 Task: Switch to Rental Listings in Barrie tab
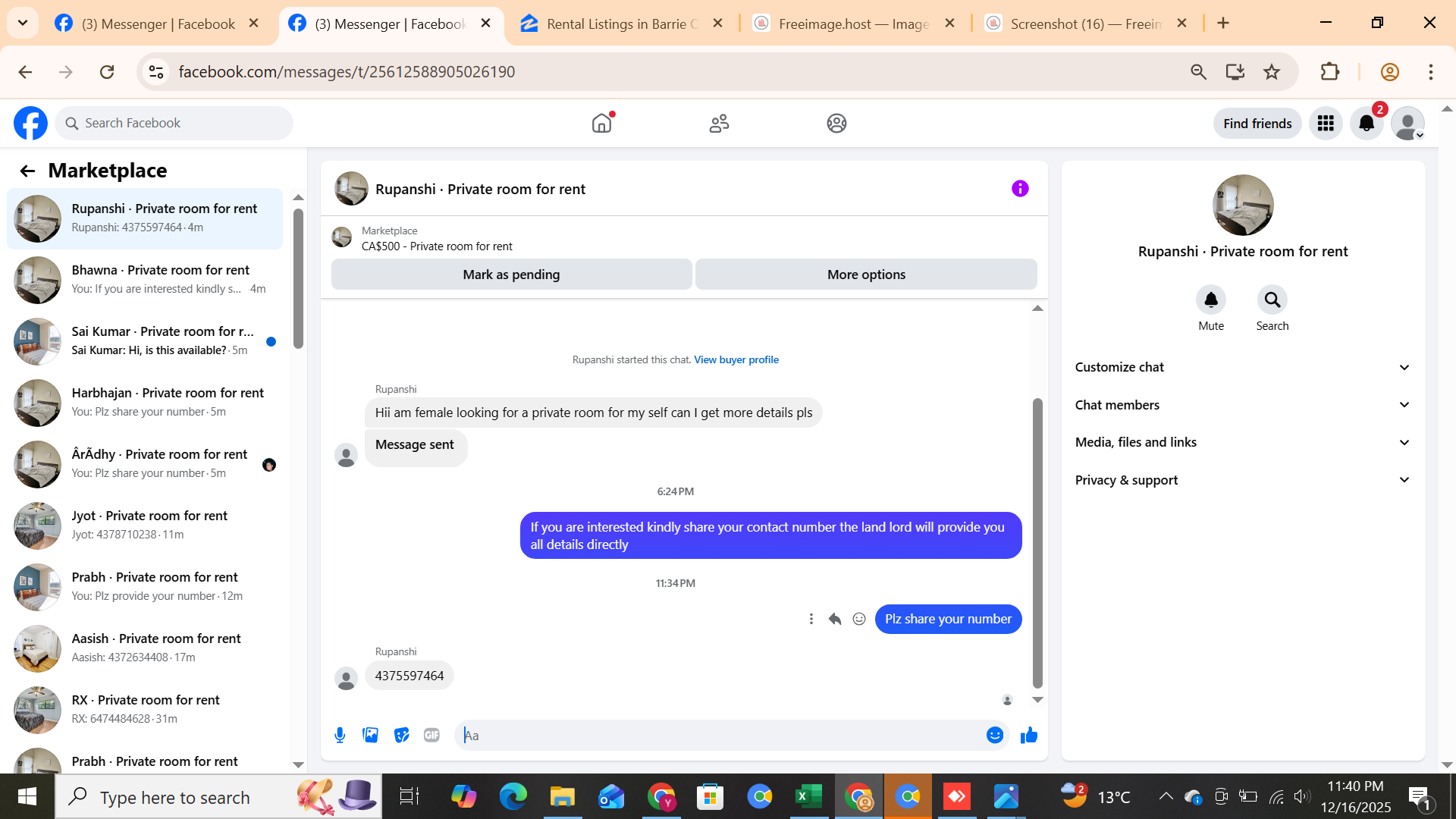(x=621, y=24)
